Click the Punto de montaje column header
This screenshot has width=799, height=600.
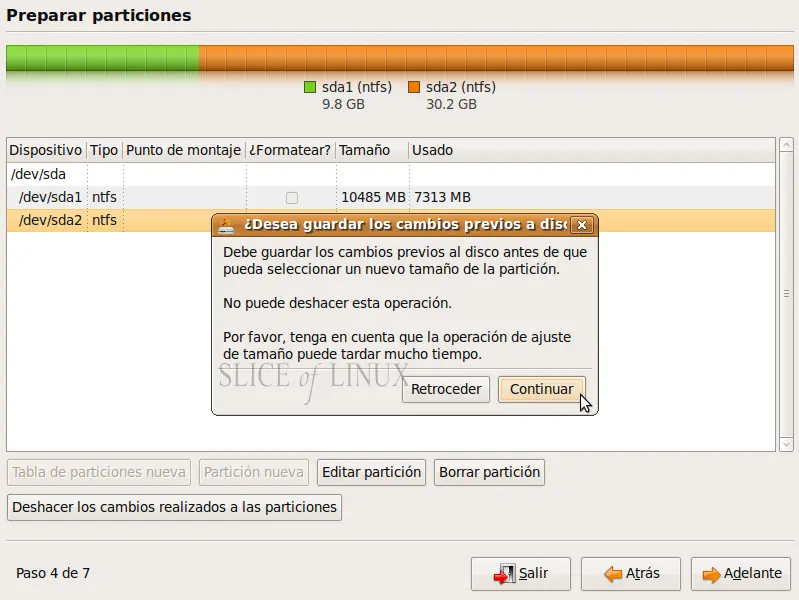183,150
